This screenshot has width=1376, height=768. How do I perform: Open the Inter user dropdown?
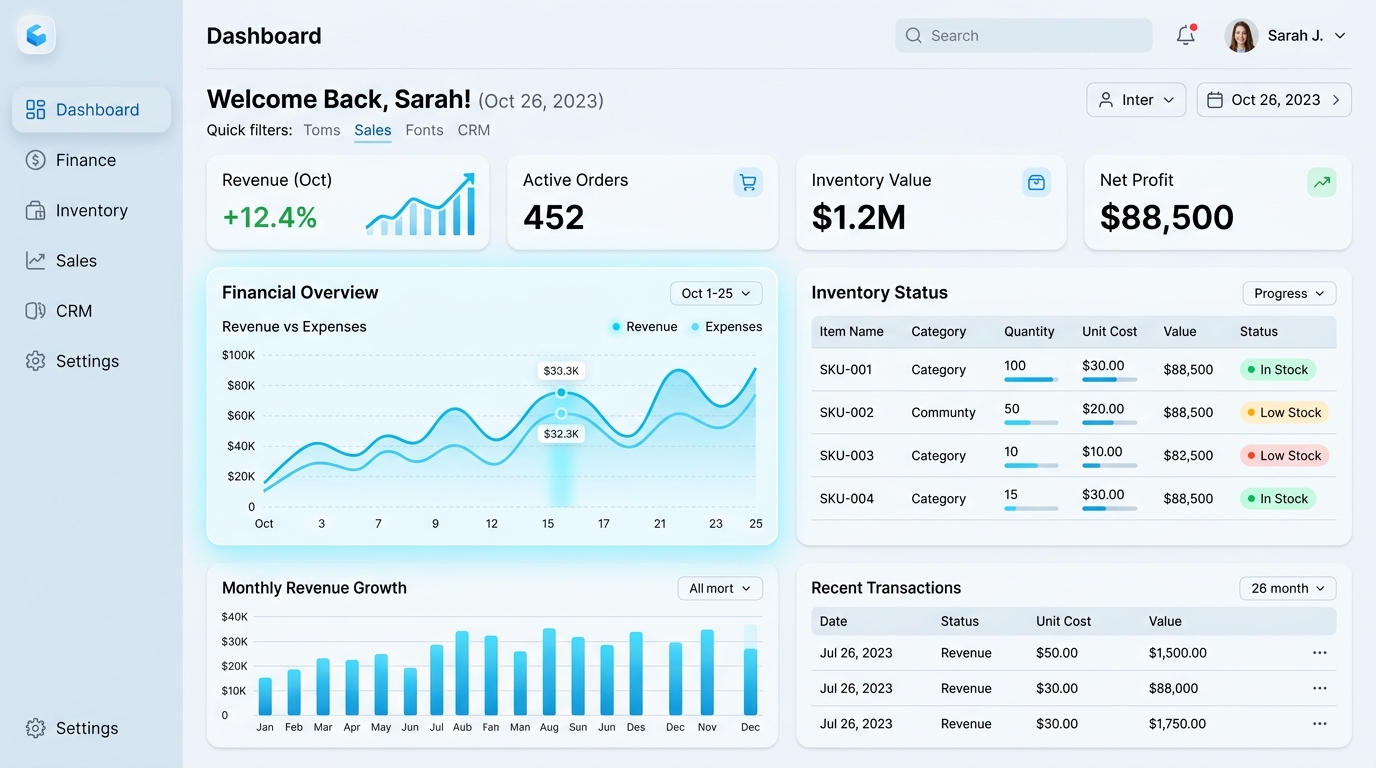(1137, 100)
